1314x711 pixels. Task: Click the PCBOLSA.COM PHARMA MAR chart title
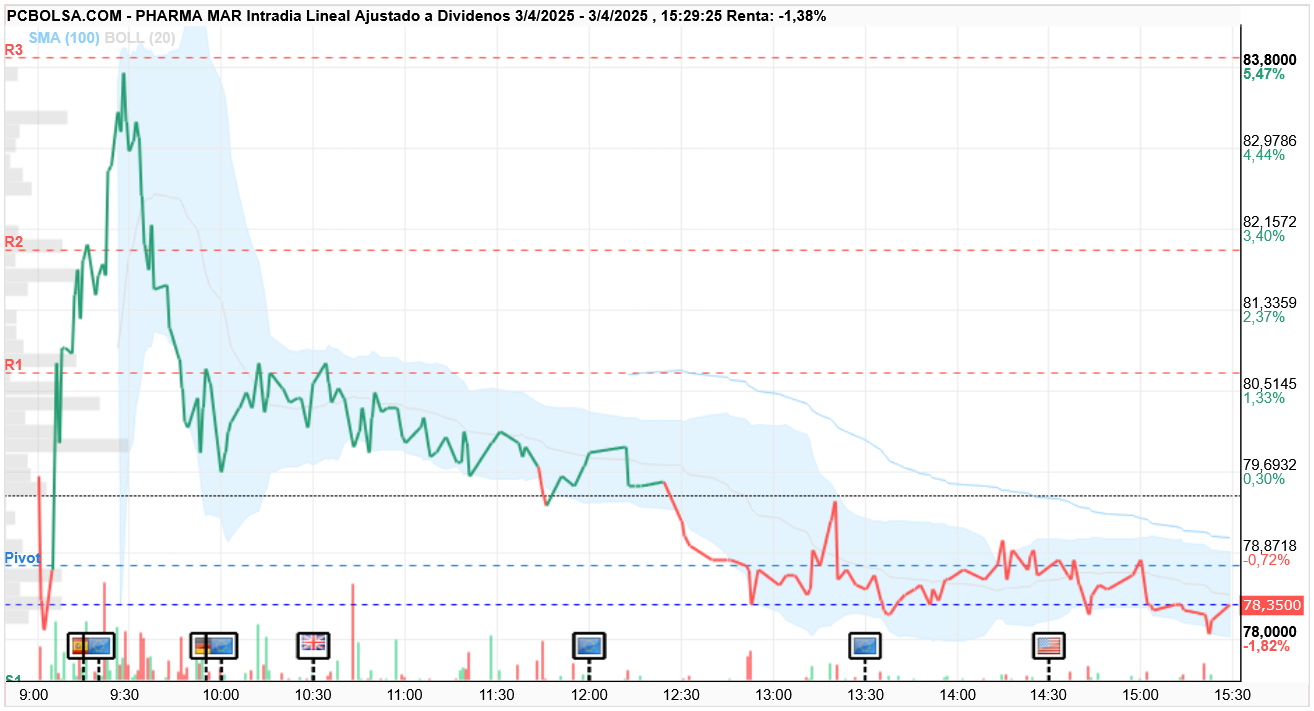(x=417, y=16)
